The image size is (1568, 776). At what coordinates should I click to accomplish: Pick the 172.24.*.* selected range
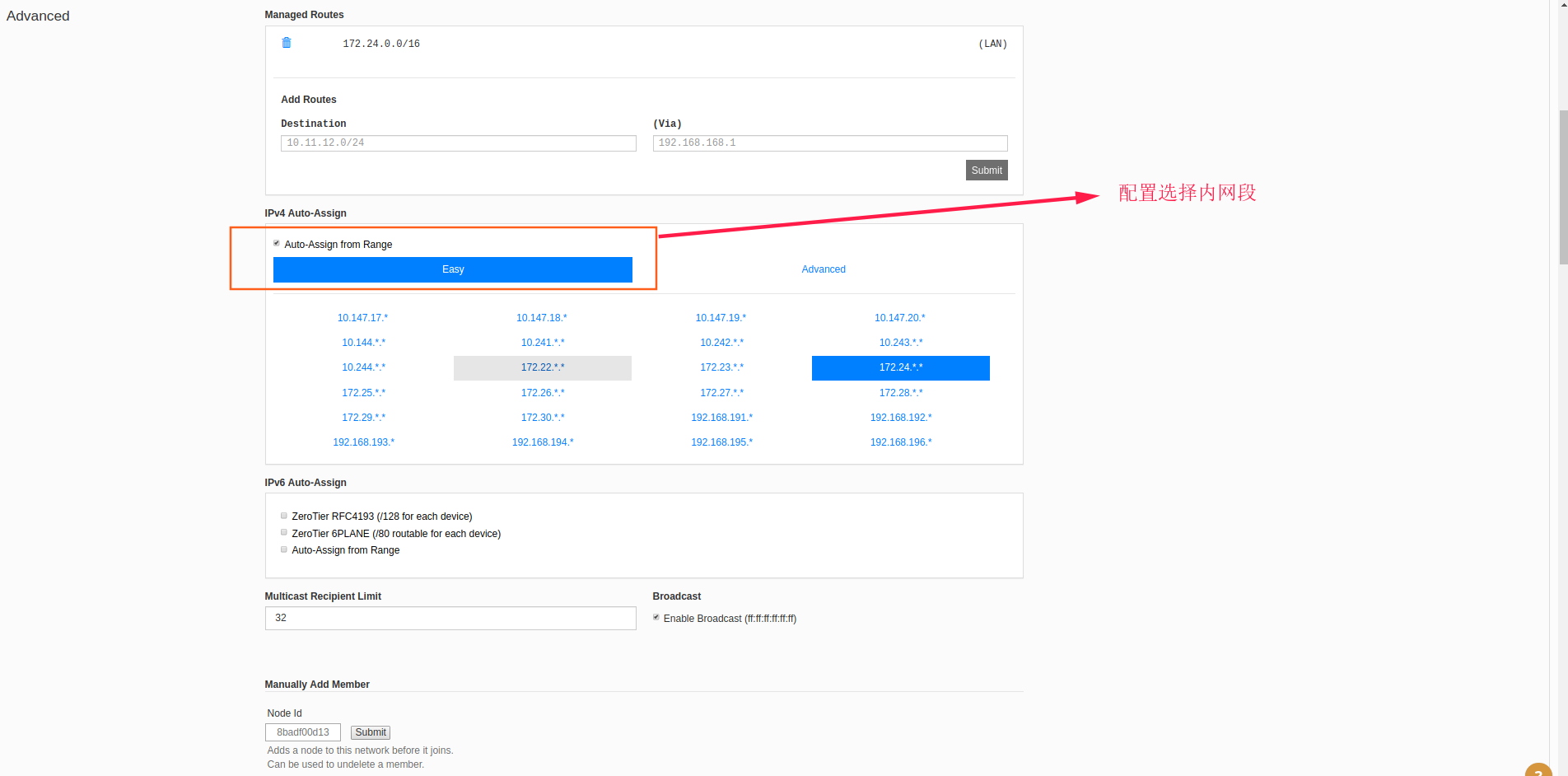click(900, 367)
